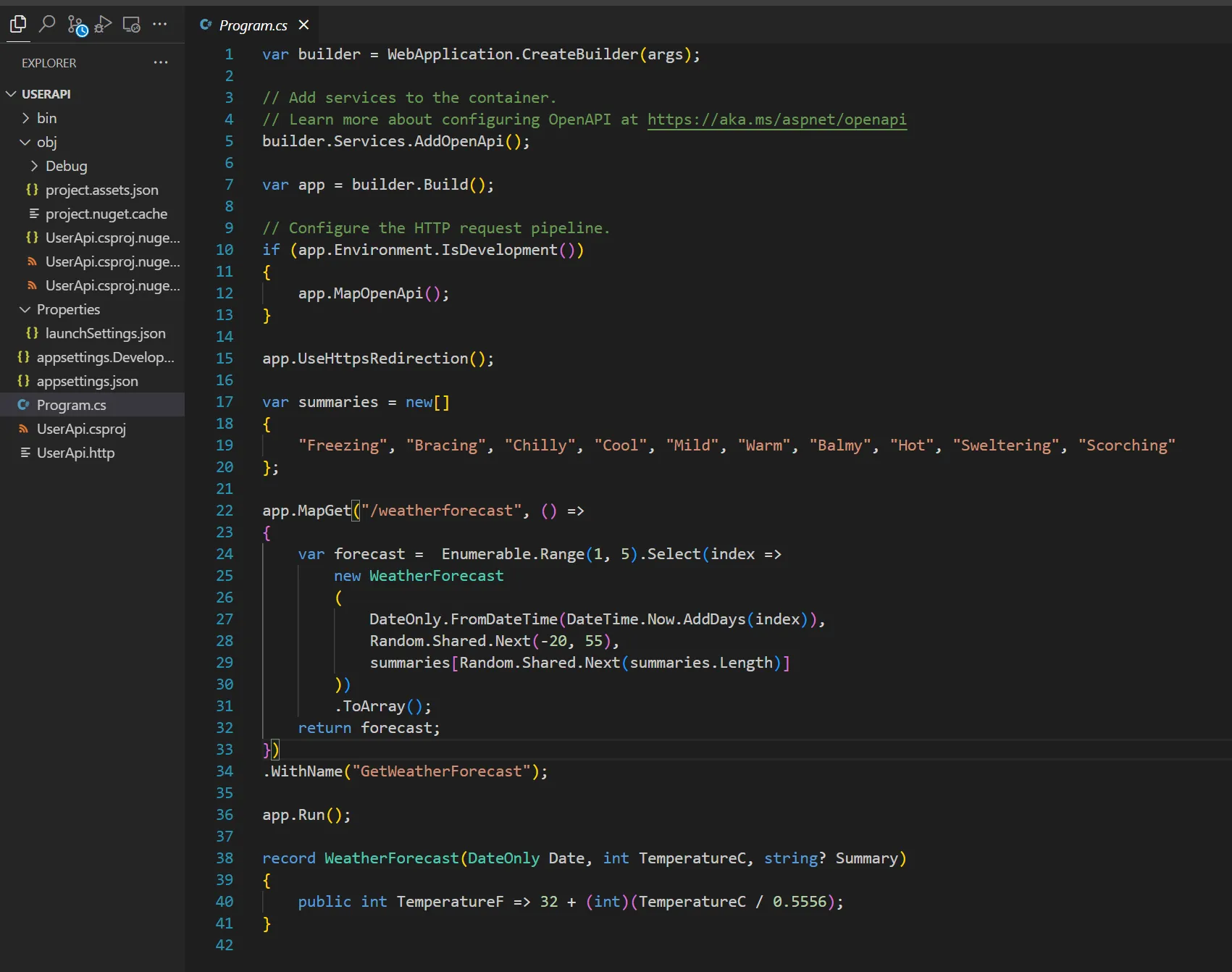Open the Run and Debug icon
The height and width of the screenshot is (972, 1232).
click(x=103, y=24)
